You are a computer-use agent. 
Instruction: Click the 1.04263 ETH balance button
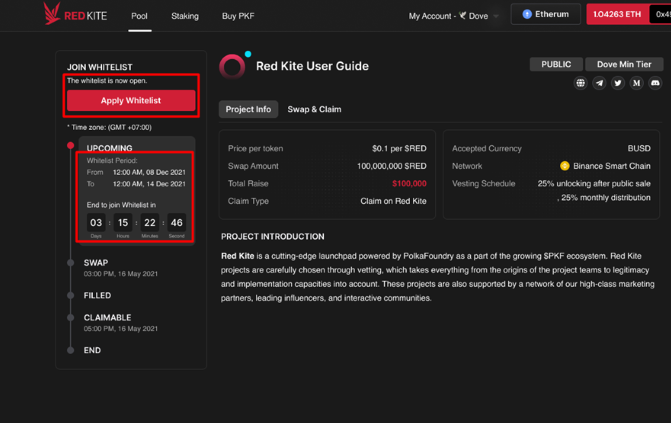tap(617, 14)
